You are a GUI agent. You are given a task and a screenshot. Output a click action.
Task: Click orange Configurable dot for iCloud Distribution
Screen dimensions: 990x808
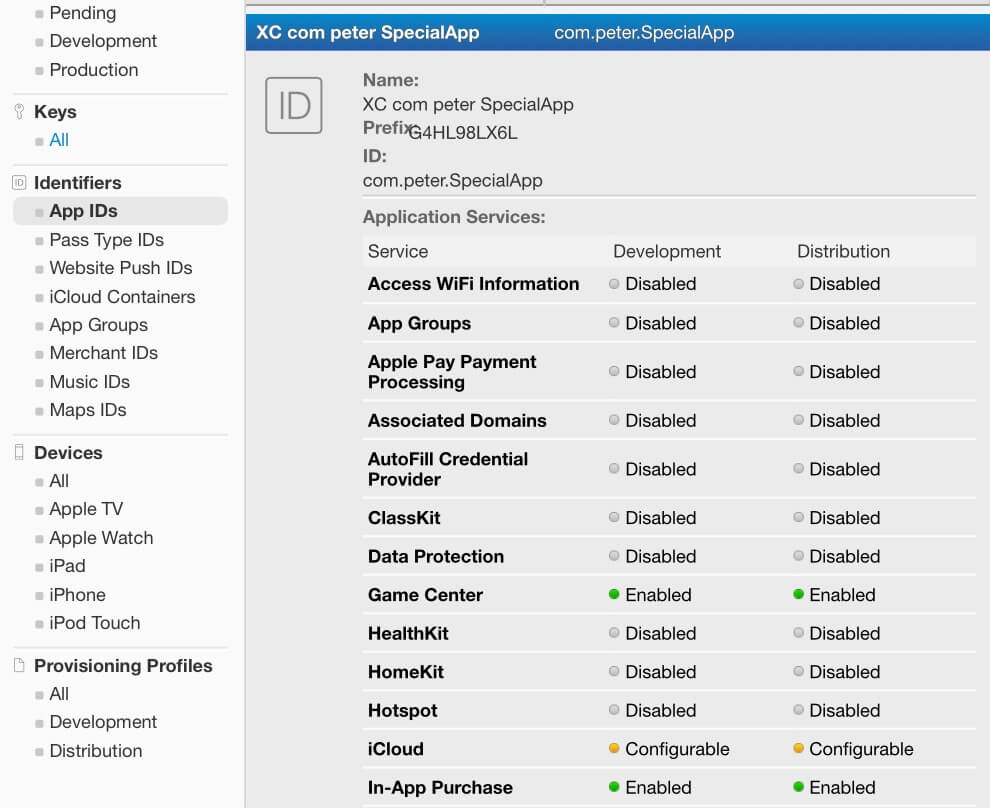798,748
